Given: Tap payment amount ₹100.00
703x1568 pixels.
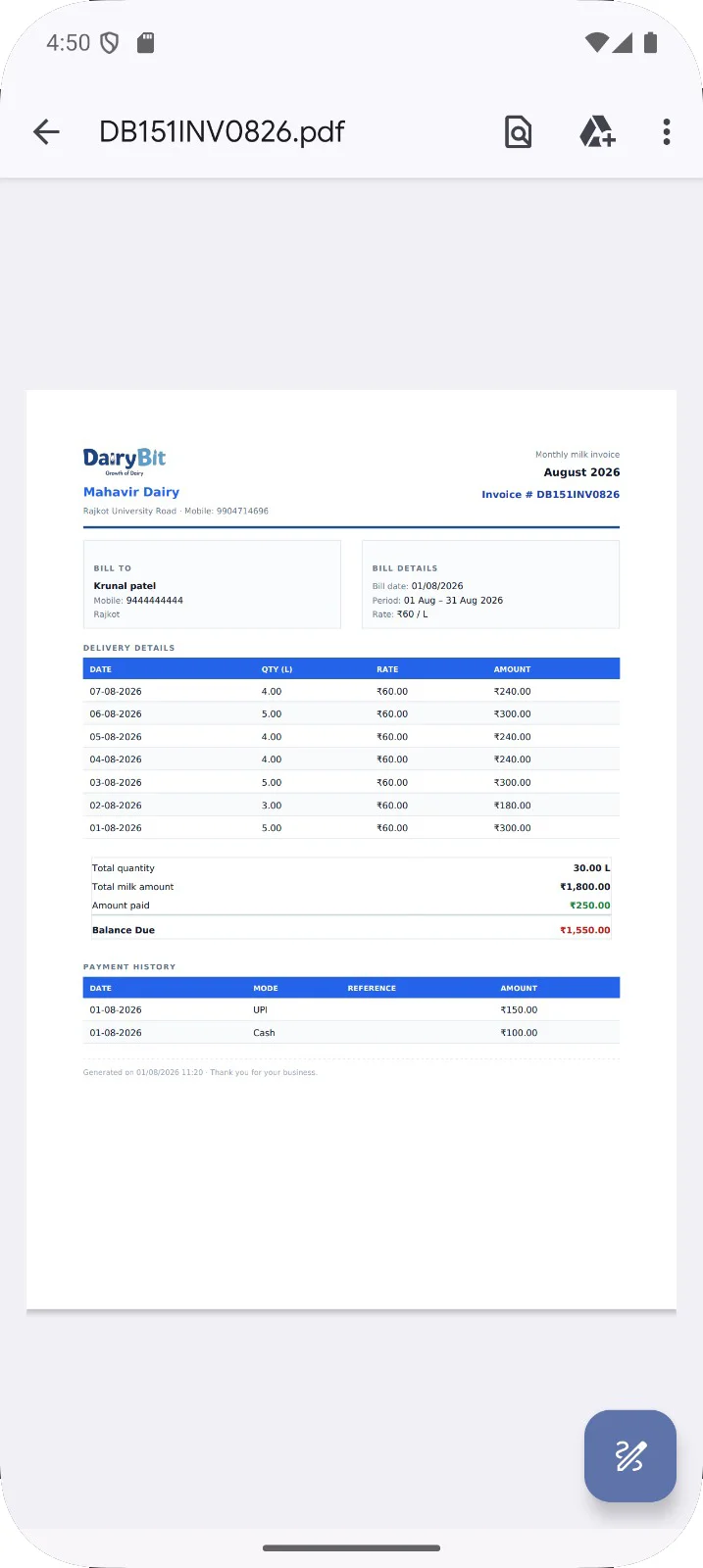Looking at the screenshot, I should [519, 1033].
